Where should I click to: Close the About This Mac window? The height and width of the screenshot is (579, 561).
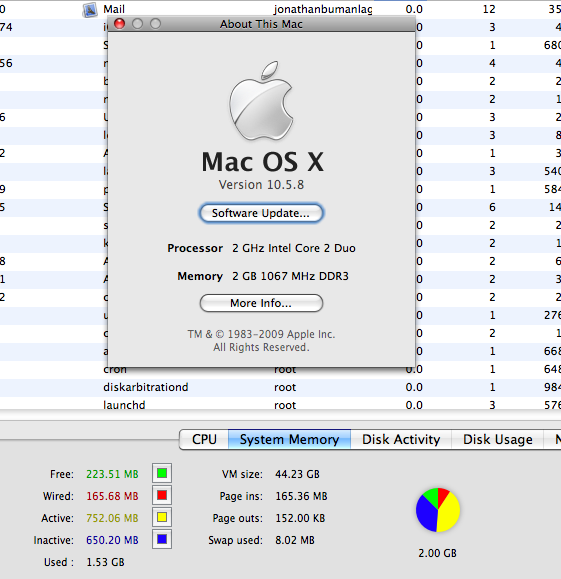point(119,24)
